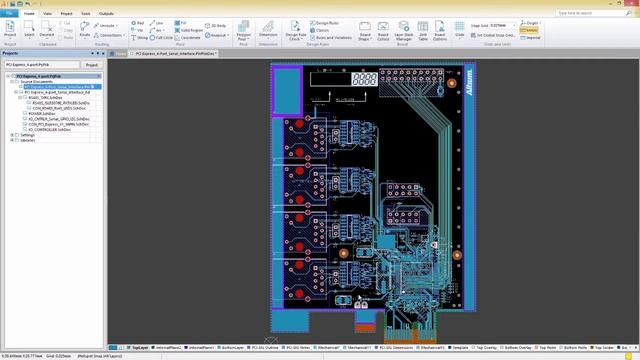Open the Snap Grid dropdown
This screenshot has width=640, height=360.
coord(514,25)
